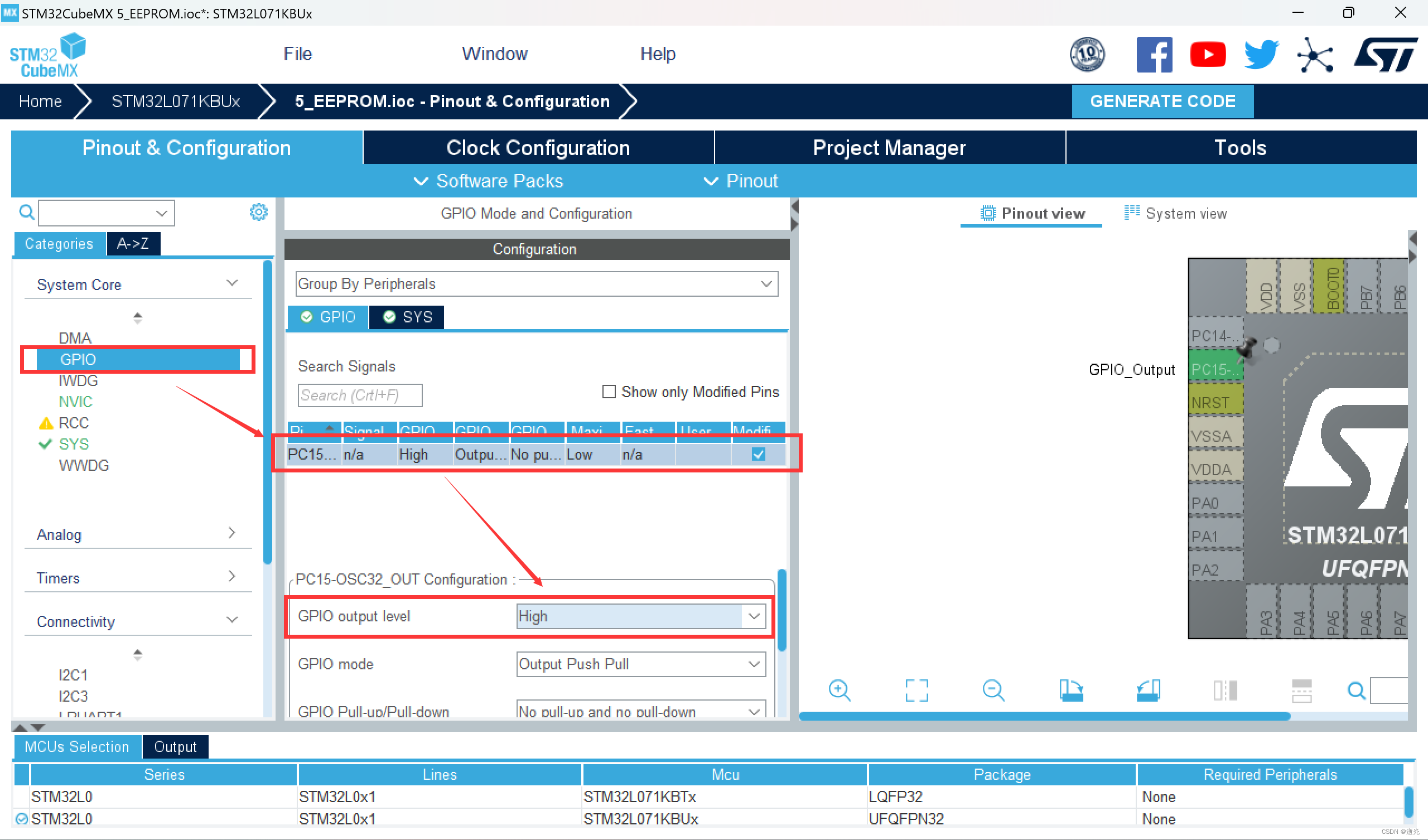Zoom out on the pinout view
The width and height of the screenshot is (1428, 840).
click(993, 691)
